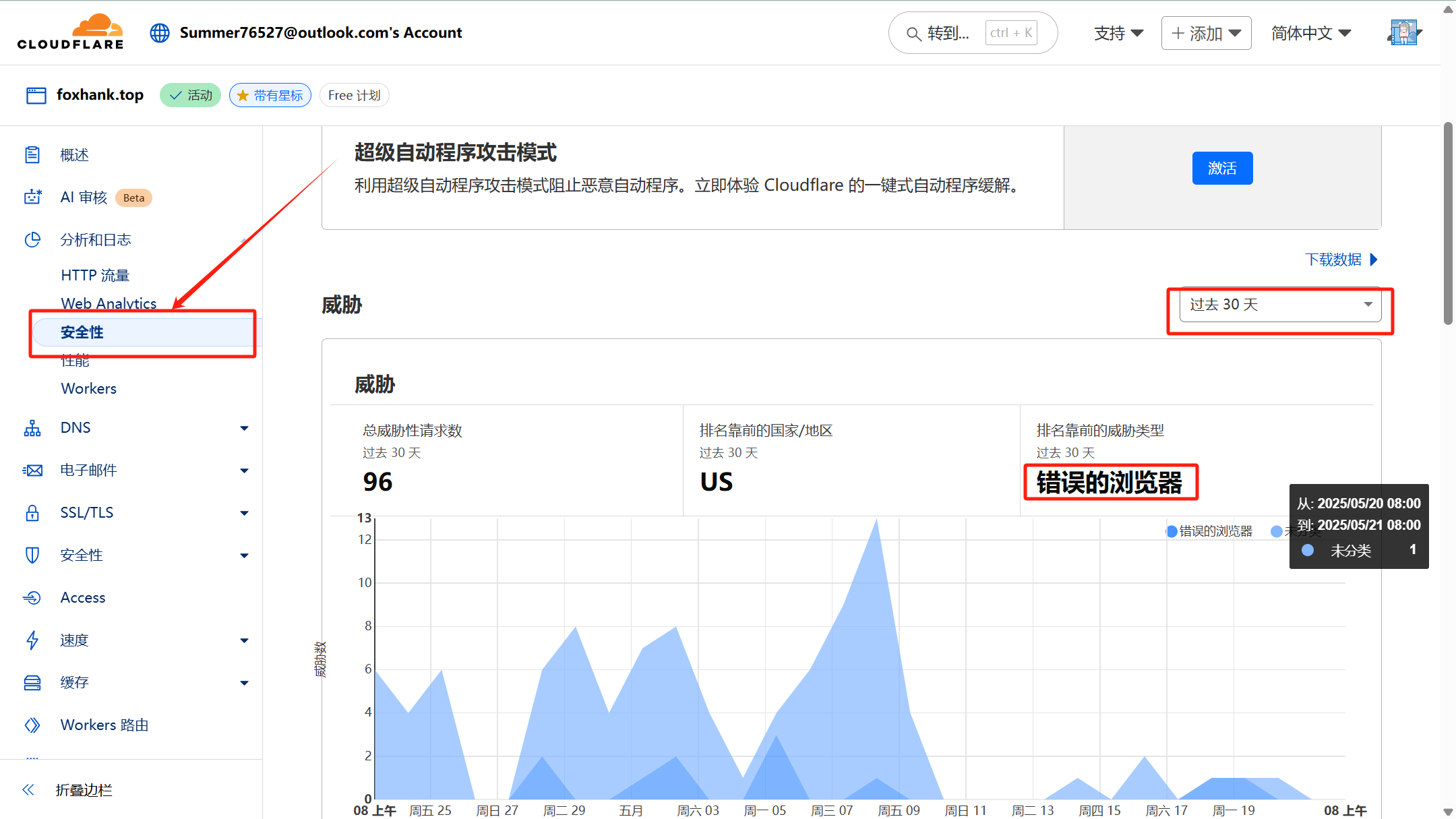Click the Overview clipboard icon

(x=32, y=155)
